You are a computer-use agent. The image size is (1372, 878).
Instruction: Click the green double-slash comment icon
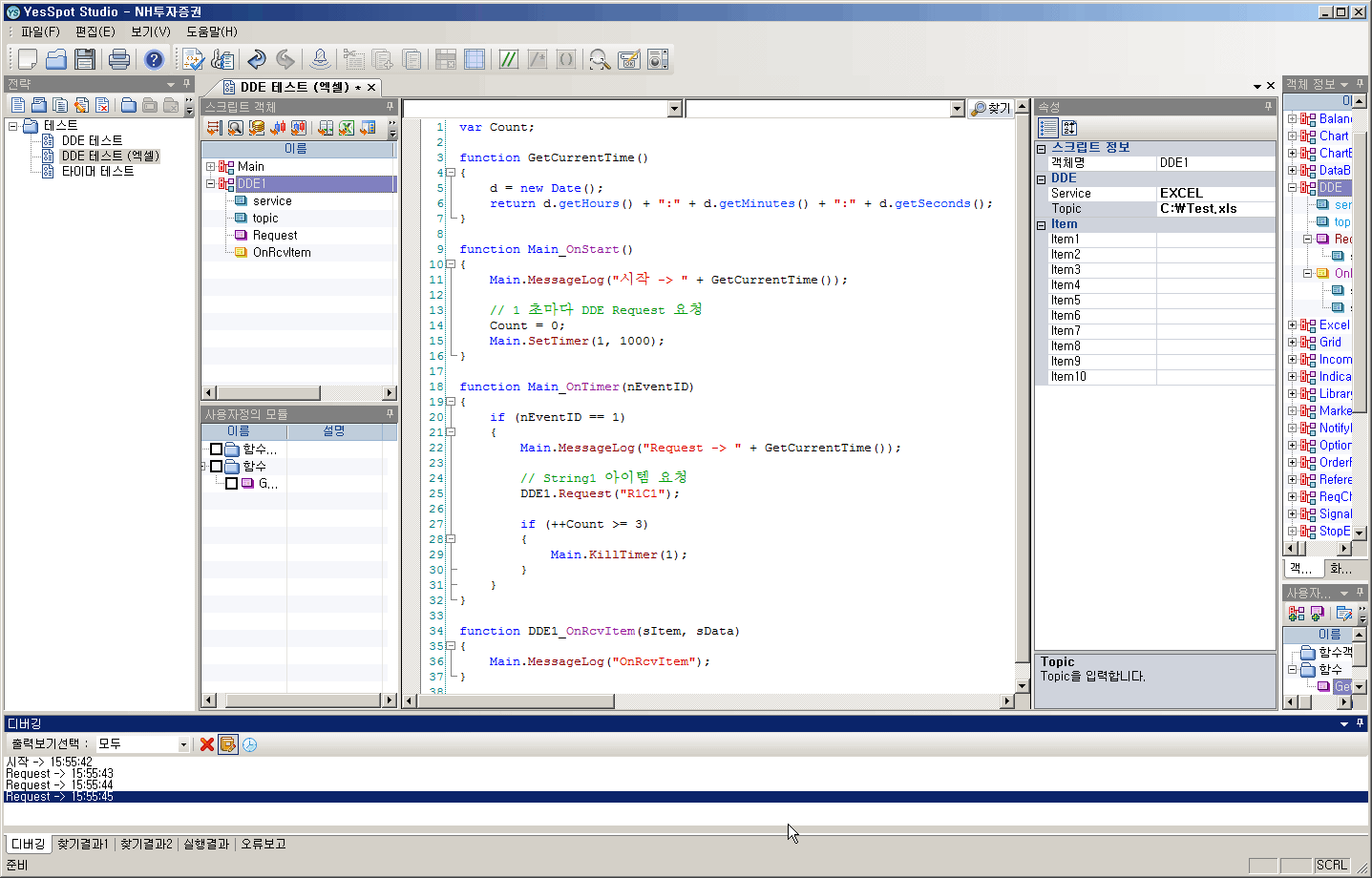509,59
